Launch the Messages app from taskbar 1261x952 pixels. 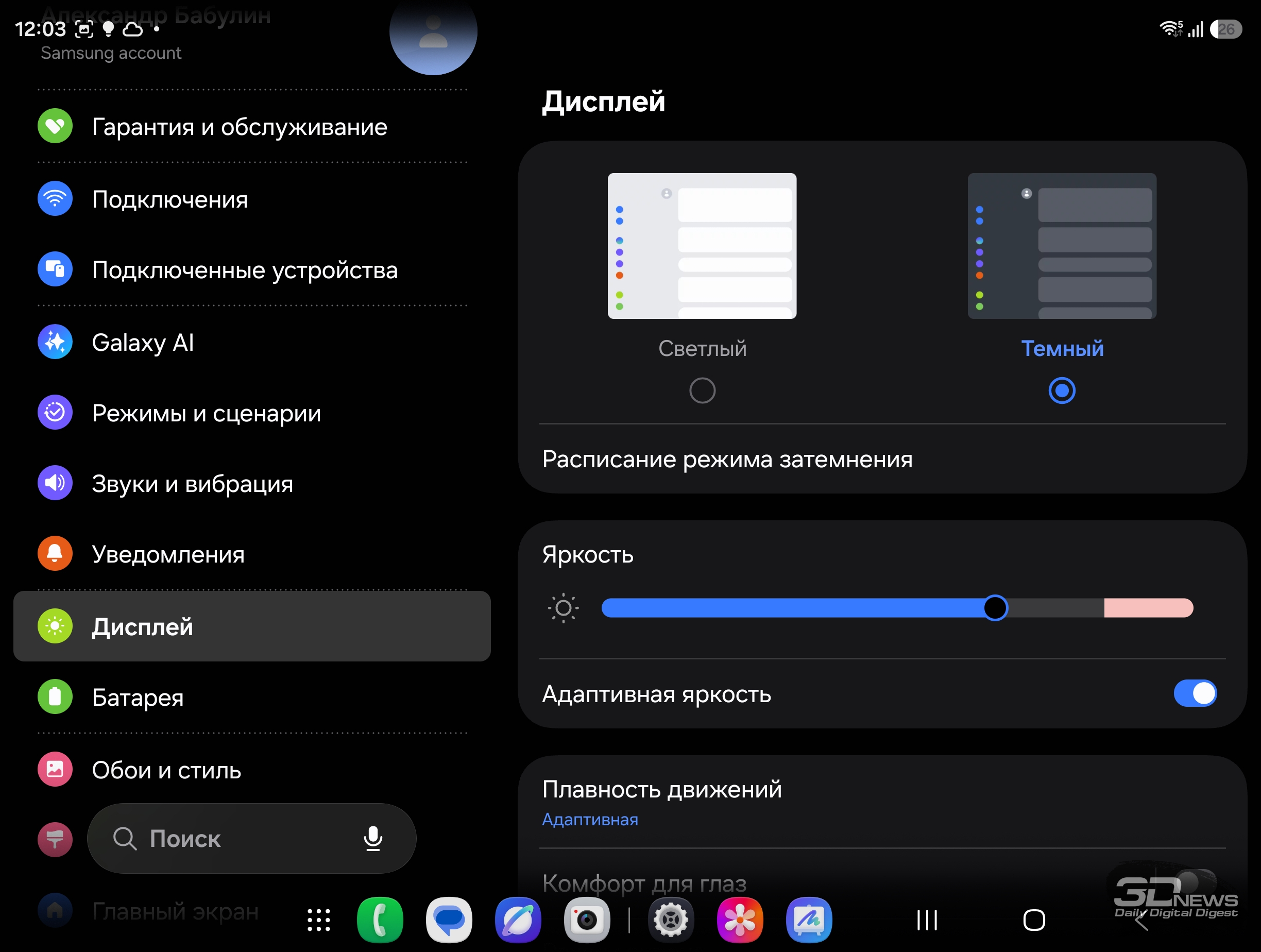pos(449,920)
